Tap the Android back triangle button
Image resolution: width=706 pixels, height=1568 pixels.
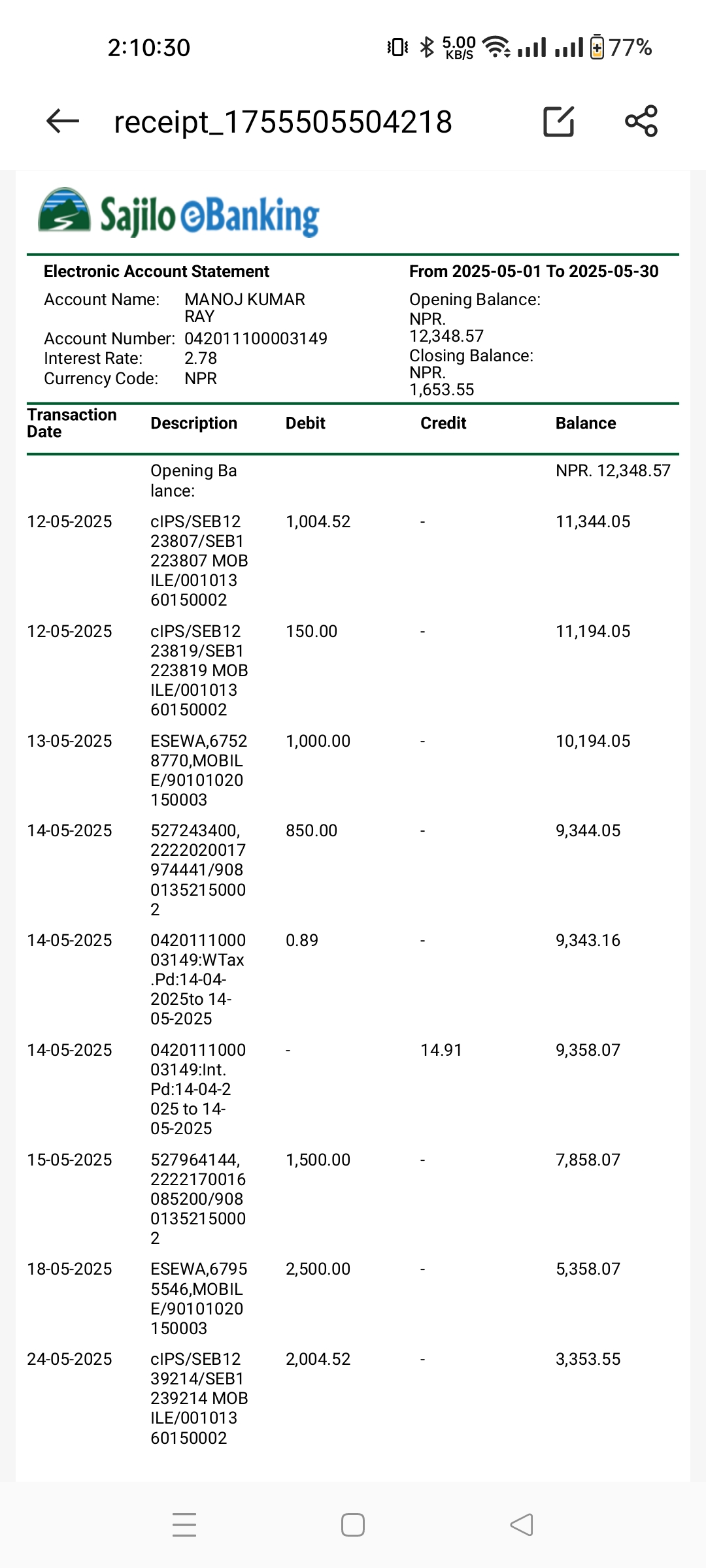[x=522, y=1525]
